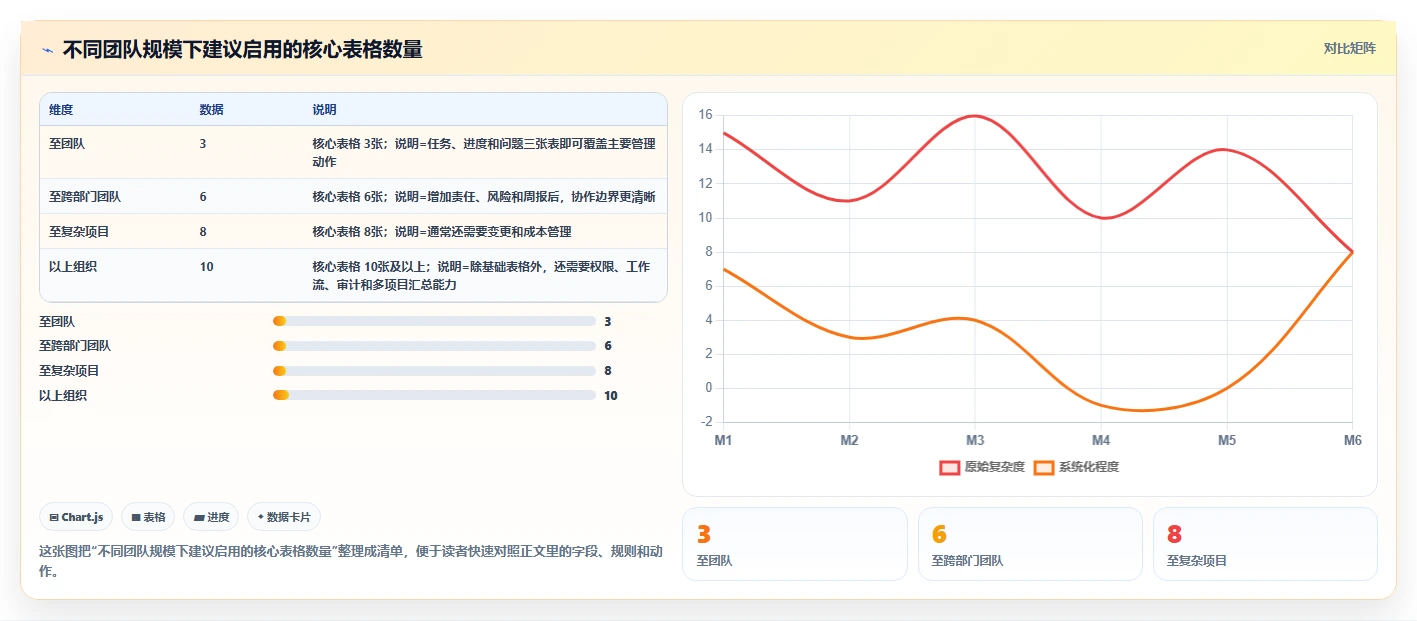Open the card showing 6 至跨部门团队
The width and height of the screenshot is (1417, 621).
click(x=1030, y=544)
